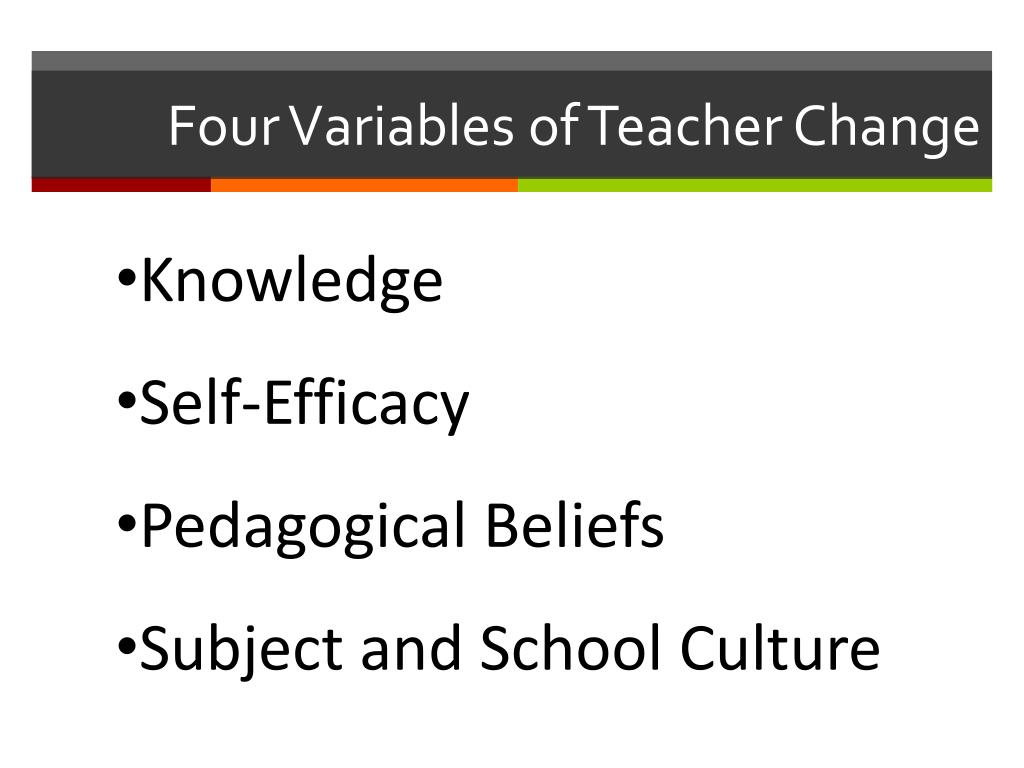Select the bullet dot before Knowledge
The width and height of the screenshot is (1024, 768).
point(127,278)
